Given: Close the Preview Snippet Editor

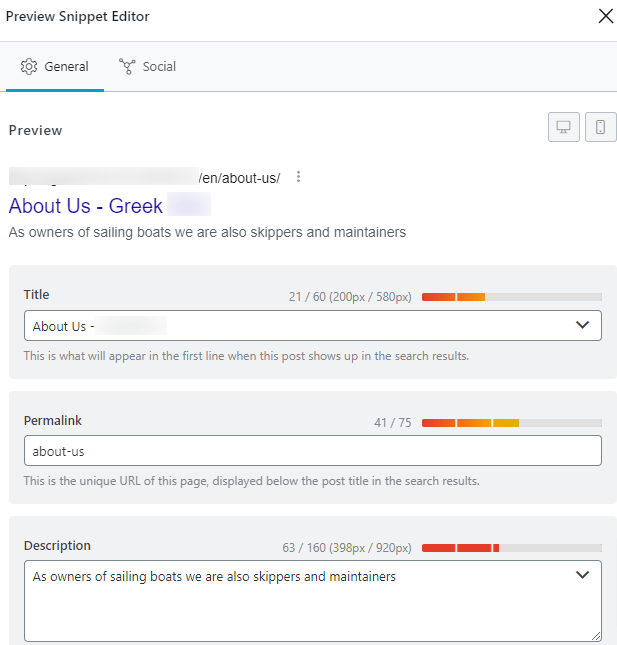Looking at the screenshot, I should (x=605, y=16).
